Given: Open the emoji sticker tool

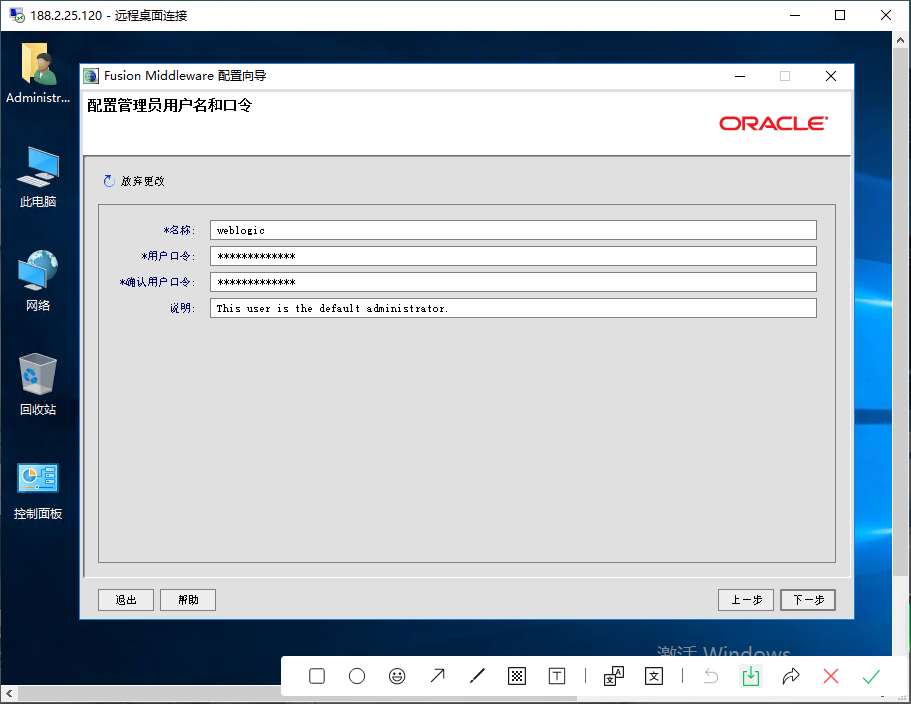Looking at the screenshot, I should click(x=397, y=676).
